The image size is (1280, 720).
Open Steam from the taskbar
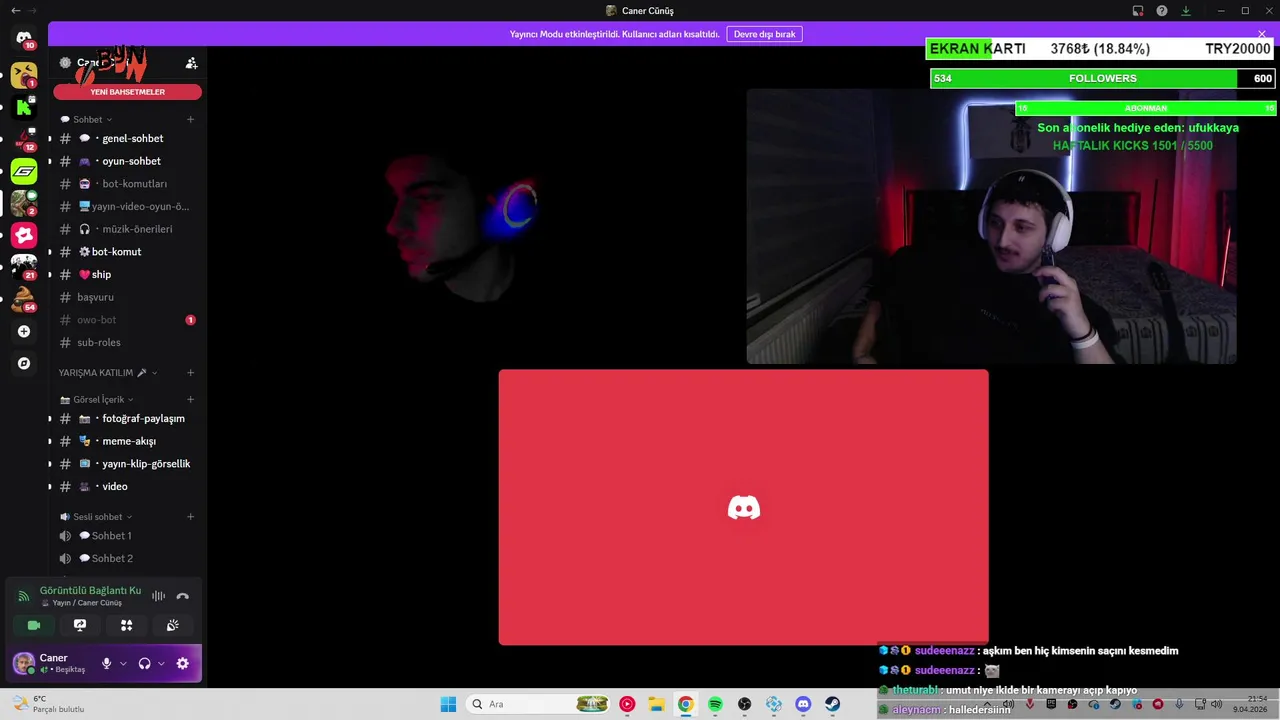click(832, 704)
